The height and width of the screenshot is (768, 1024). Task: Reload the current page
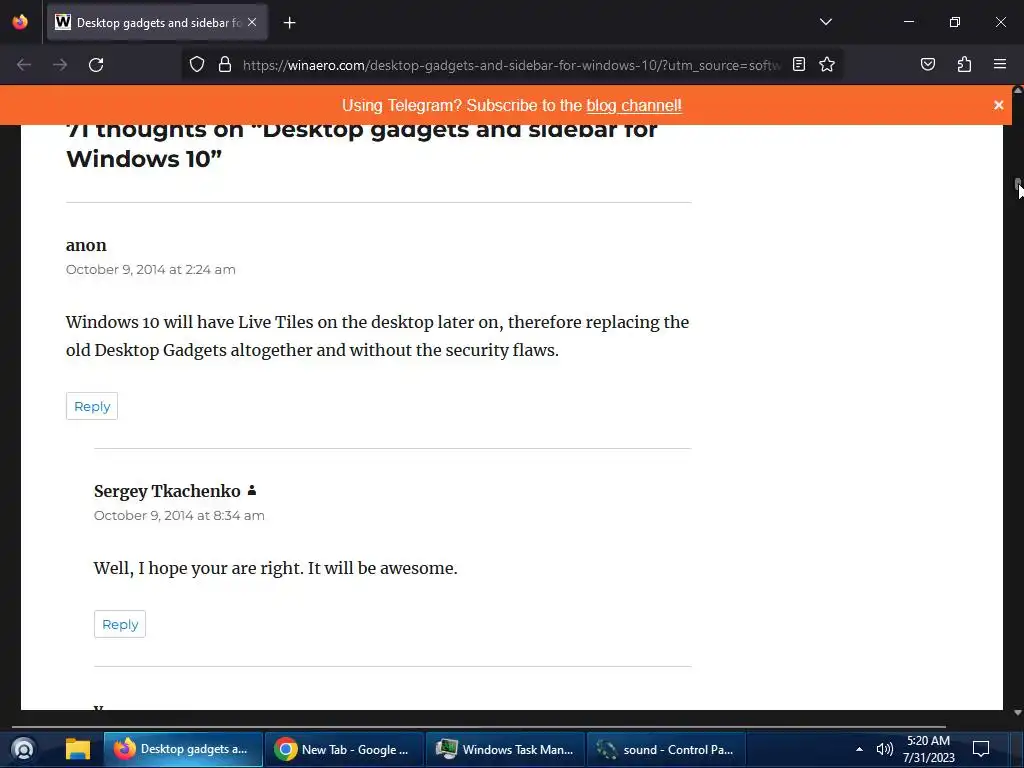96,65
